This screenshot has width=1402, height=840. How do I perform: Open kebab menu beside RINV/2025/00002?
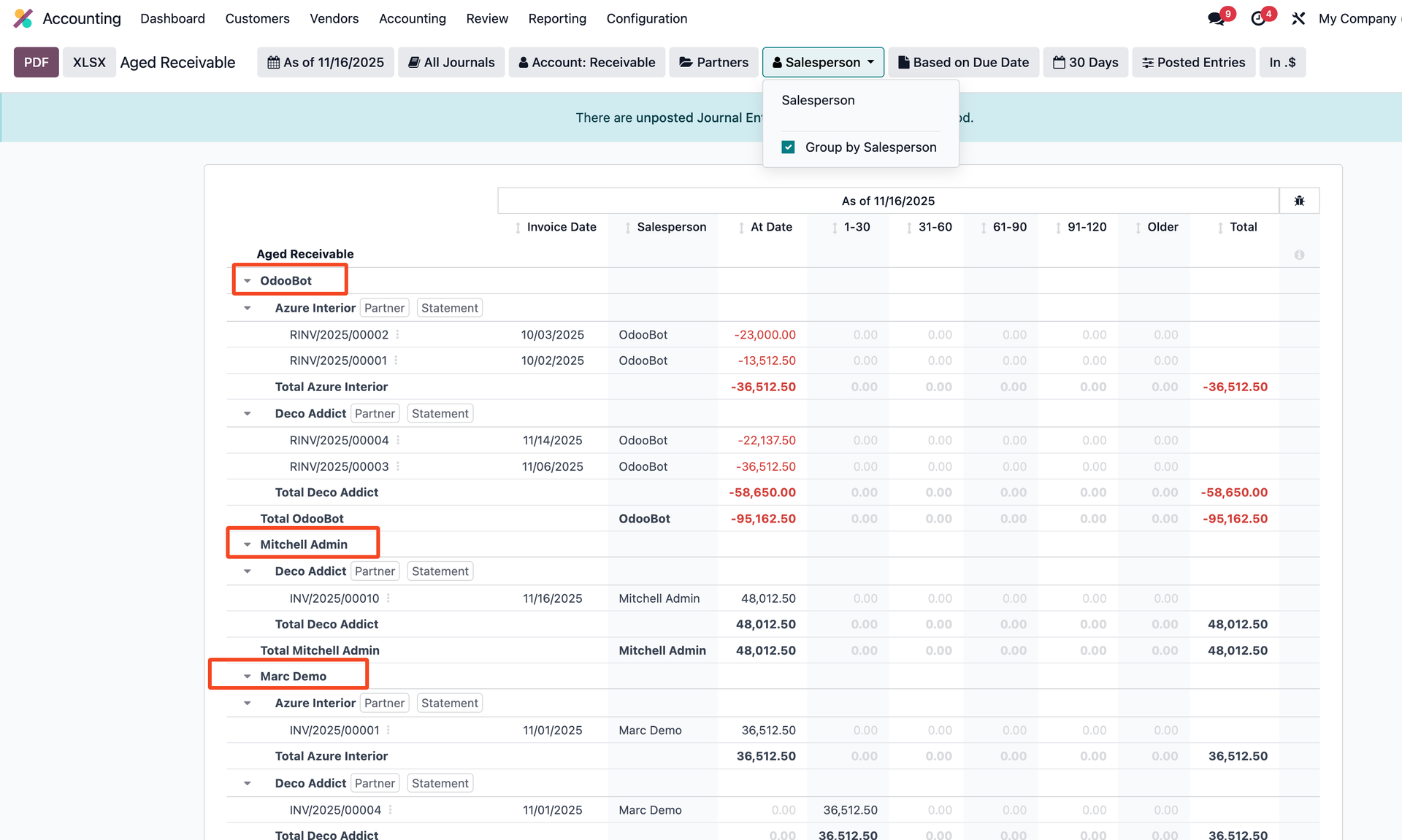(x=398, y=334)
